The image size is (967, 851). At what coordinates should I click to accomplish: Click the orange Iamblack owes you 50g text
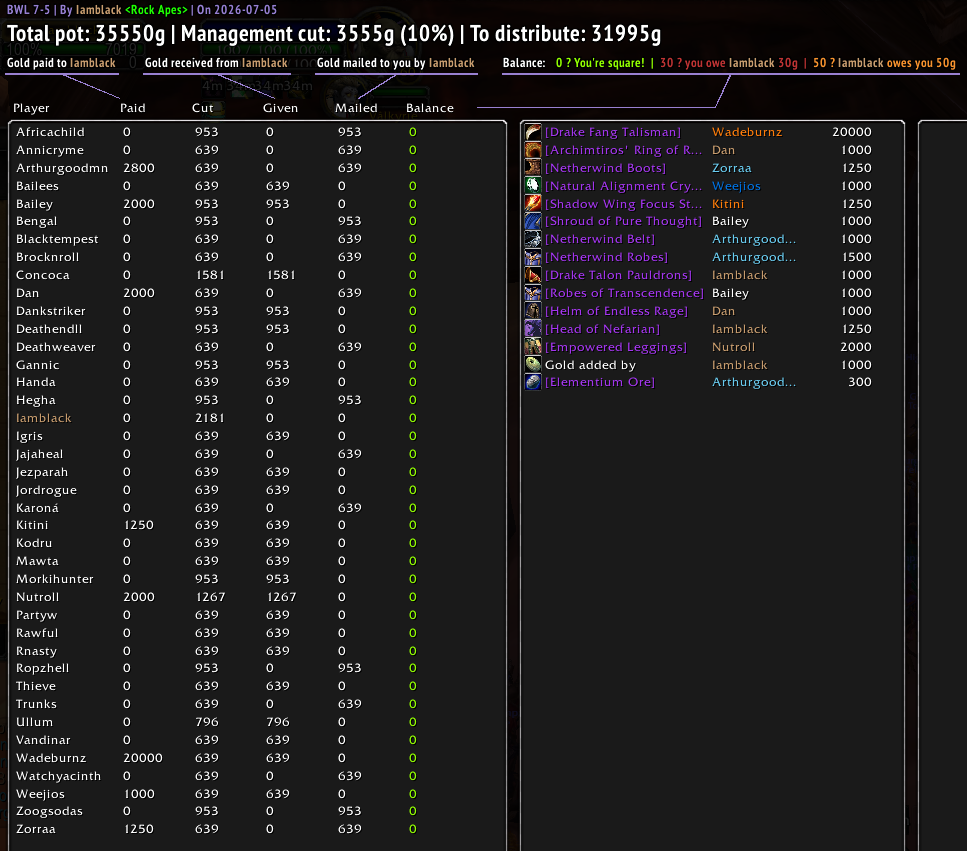pyautogui.click(x=884, y=63)
